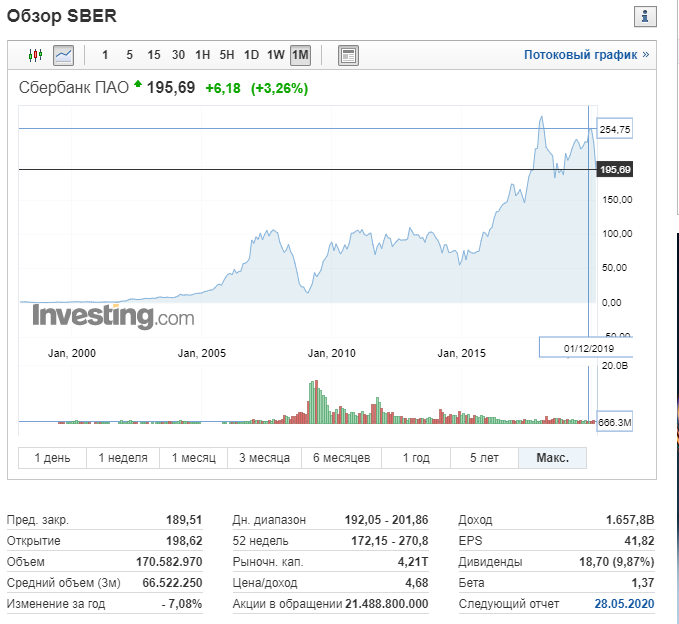Open the chart news panel icon
Image resolution: width=679 pixels, height=624 pixels.
(348, 55)
